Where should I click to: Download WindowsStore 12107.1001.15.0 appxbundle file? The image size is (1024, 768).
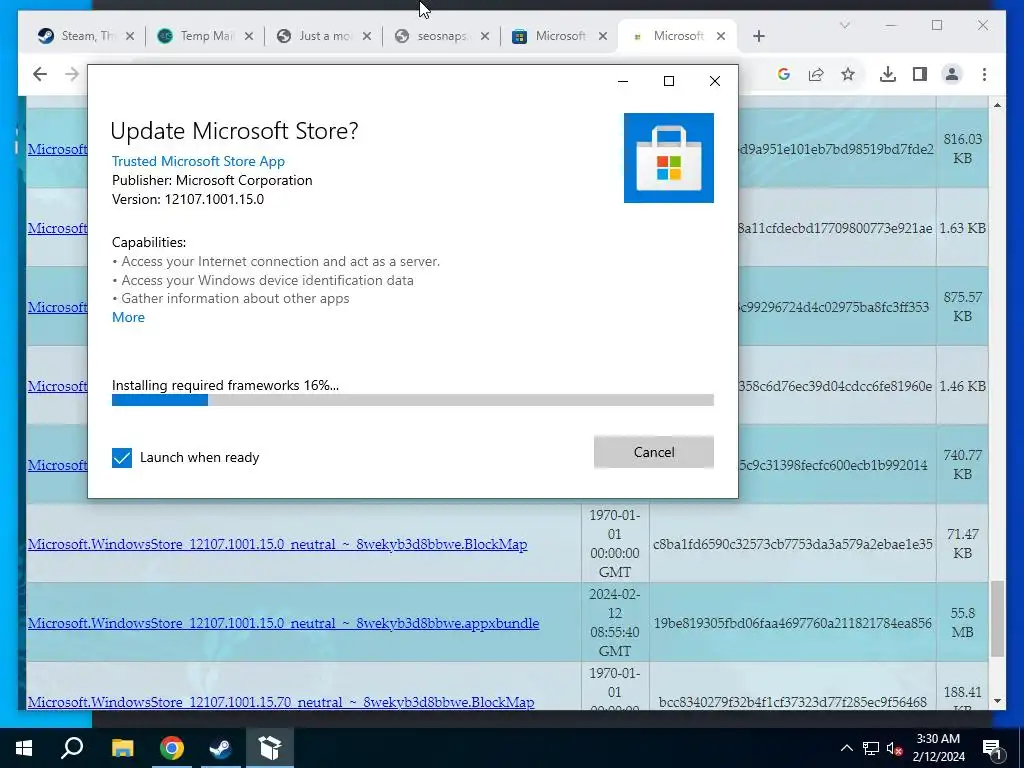coord(283,623)
